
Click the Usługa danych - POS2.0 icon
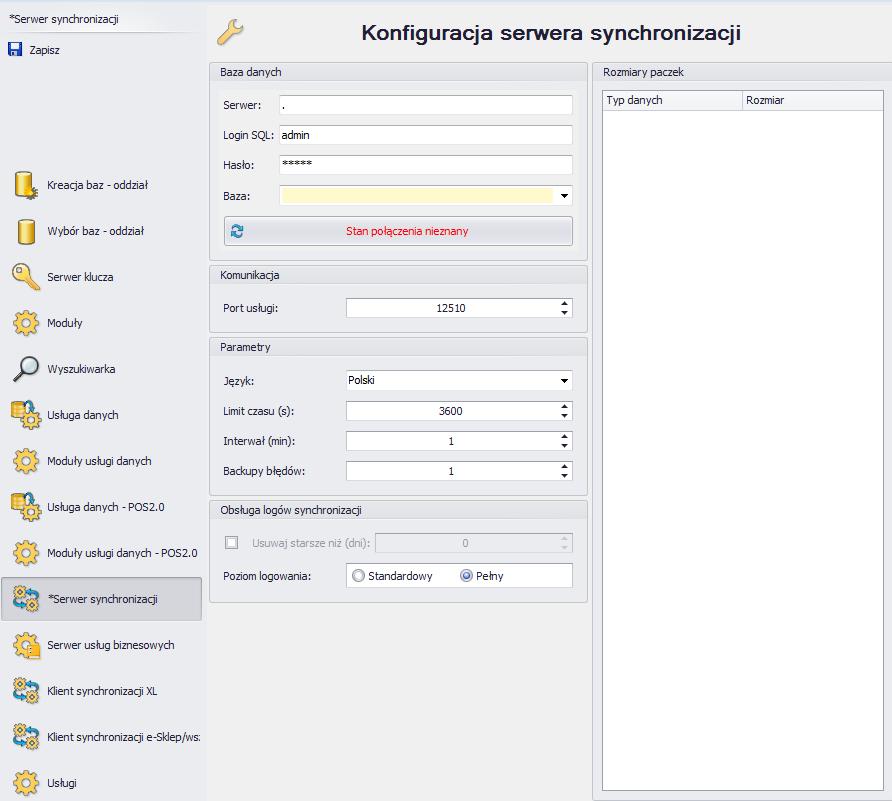(26, 507)
